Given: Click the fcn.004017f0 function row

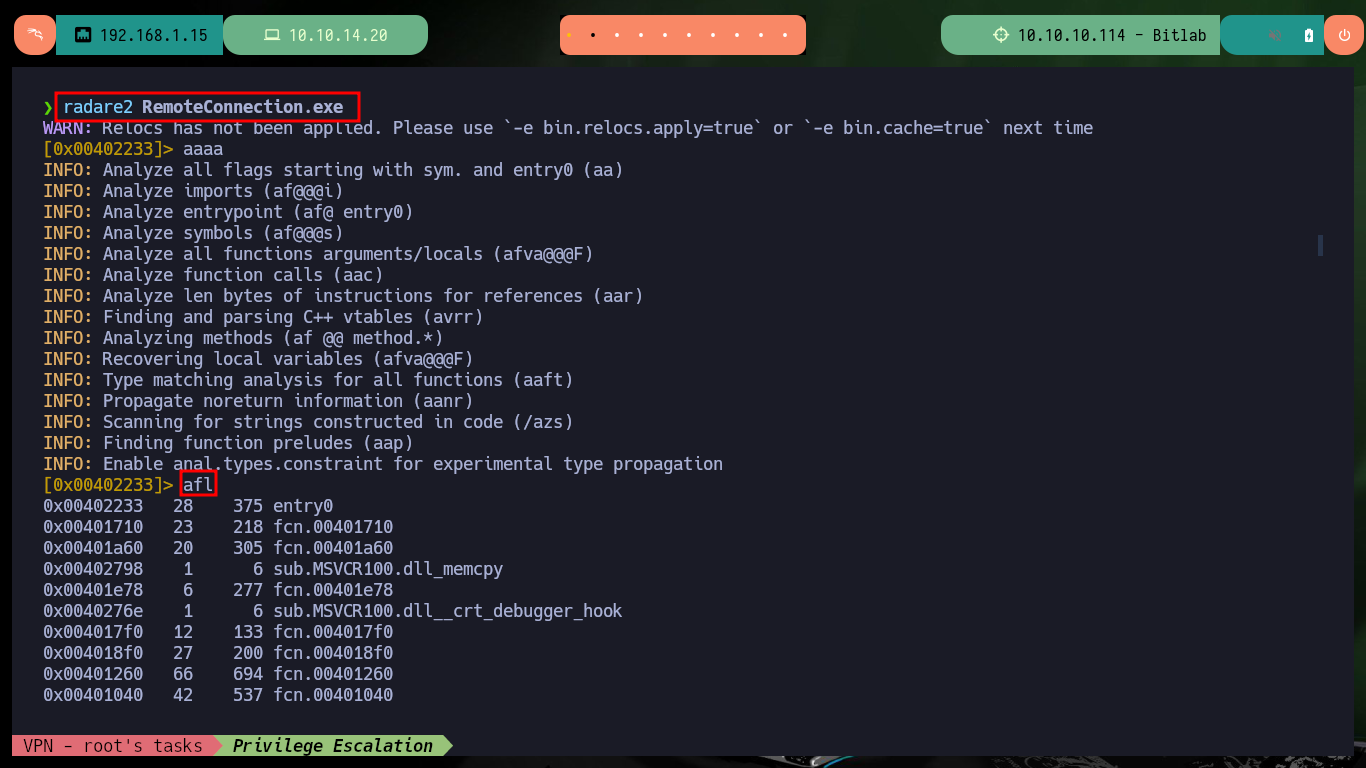Looking at the screenshot, I should (218, 632).
